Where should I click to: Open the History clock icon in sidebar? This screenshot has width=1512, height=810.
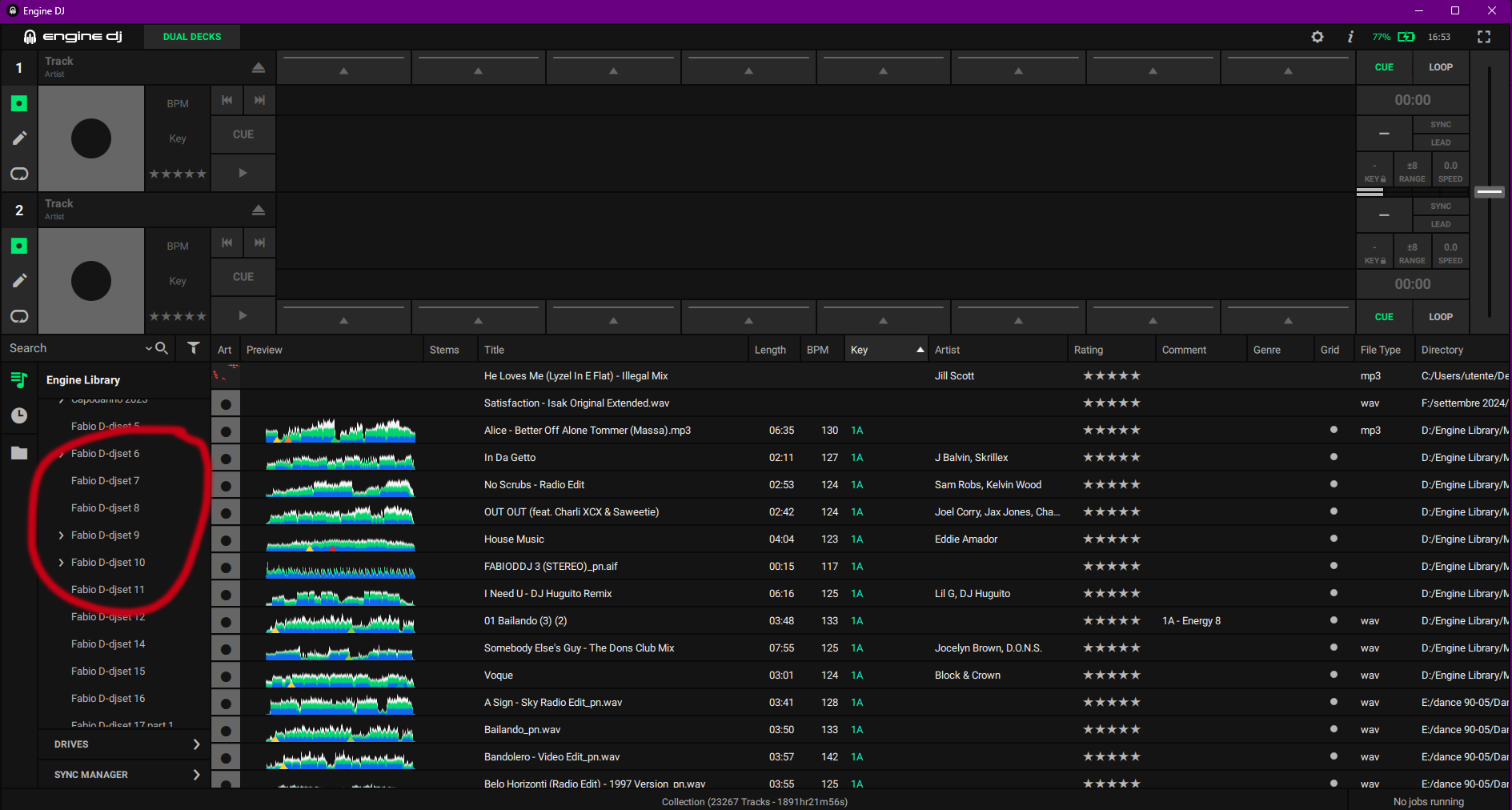[18, 415]
